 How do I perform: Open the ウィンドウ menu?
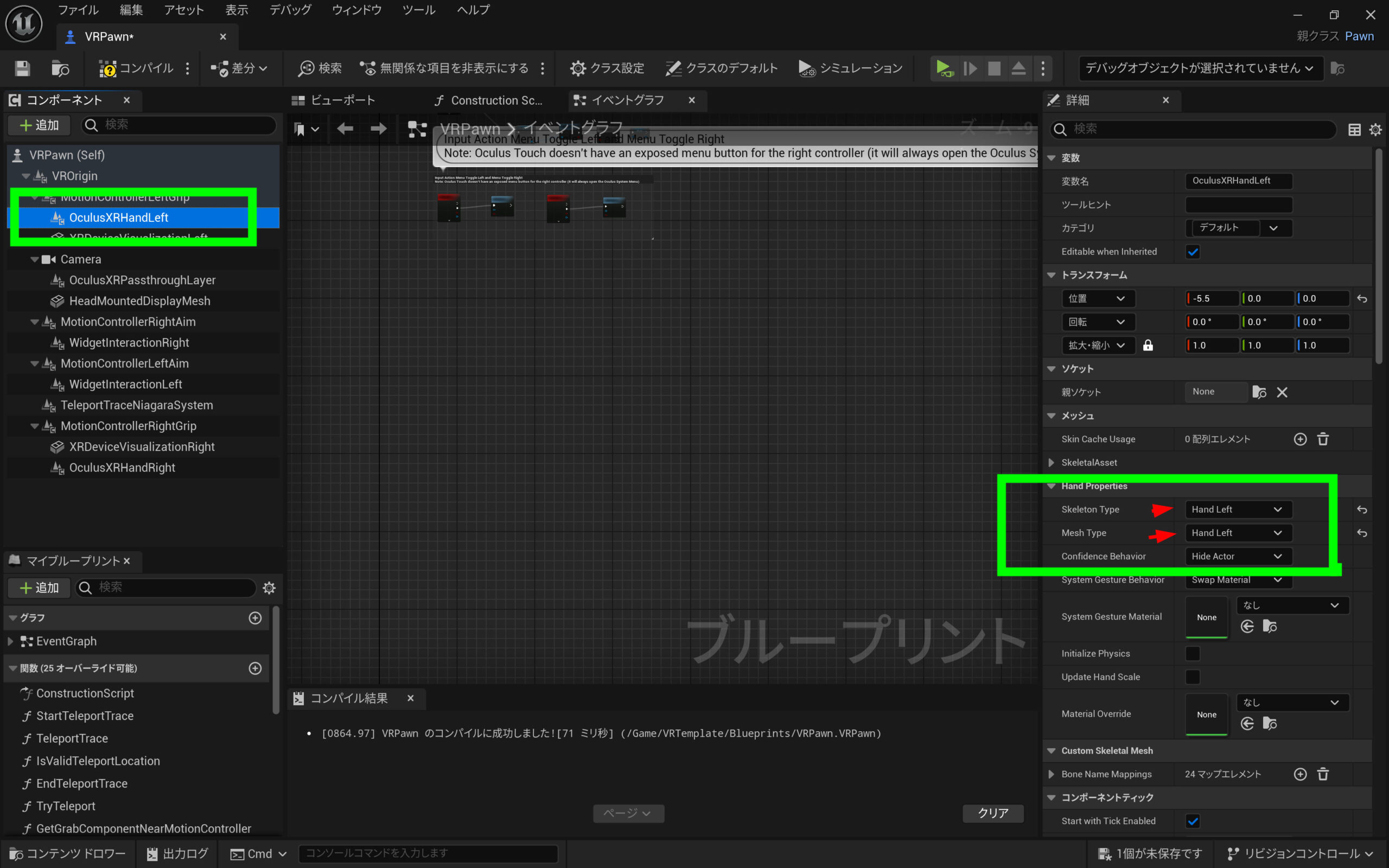pyautogui.click(x=356, y=10)
